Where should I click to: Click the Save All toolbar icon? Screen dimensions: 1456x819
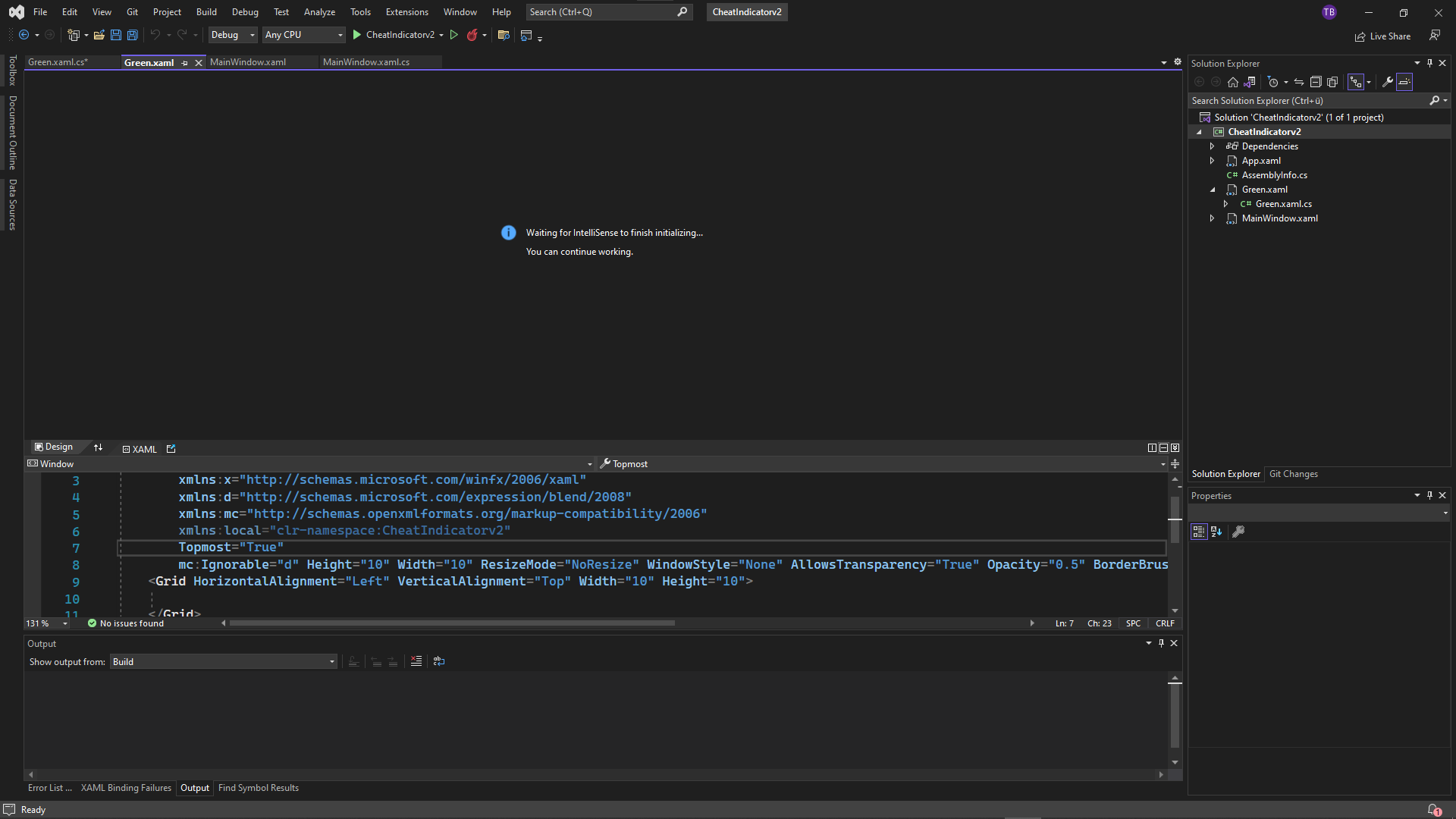[x=132, y=35]
